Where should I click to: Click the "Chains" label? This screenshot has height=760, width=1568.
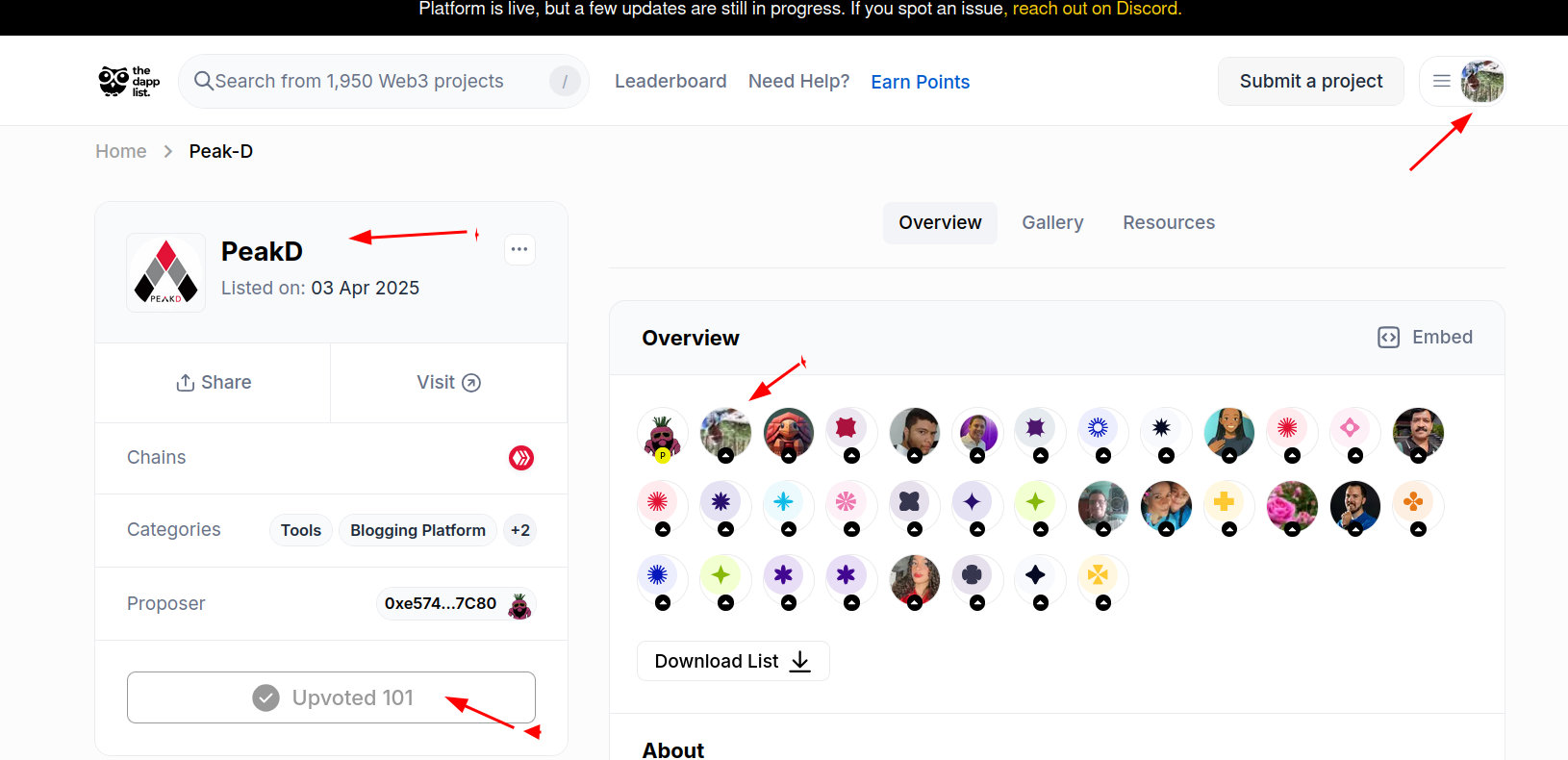pyautogui.click(x=157, y=458)
